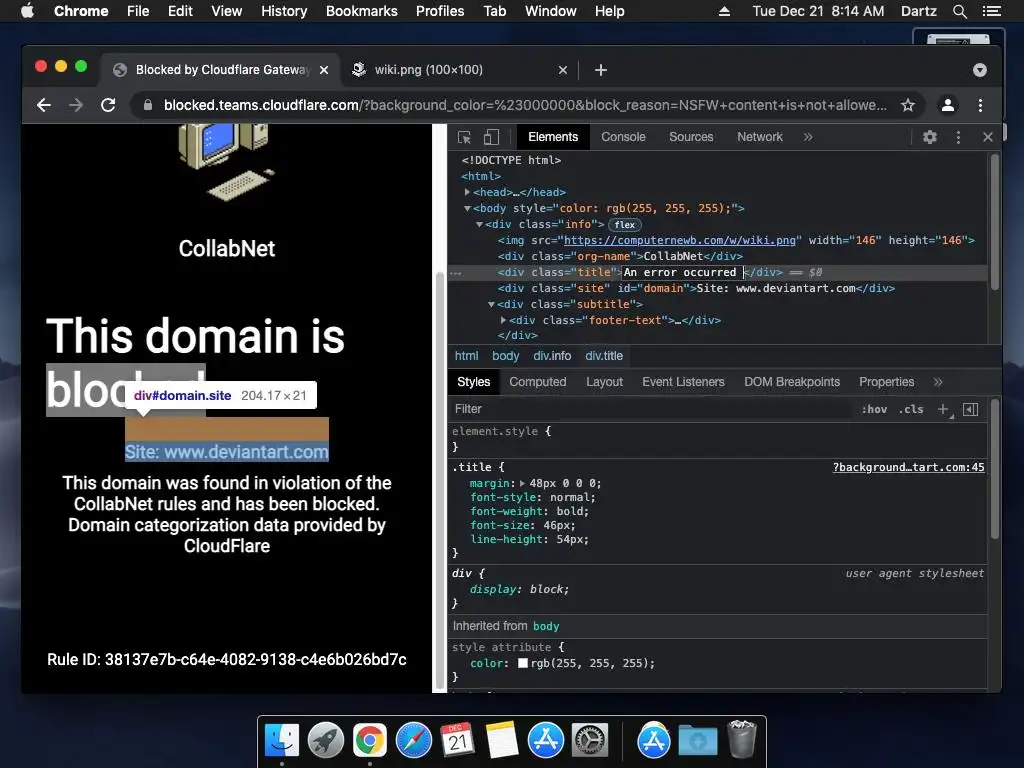Toggle the computed styles sidebar icon
Image resolution: width=1024 pixels, height=768 pixels.
click(970, 409)
